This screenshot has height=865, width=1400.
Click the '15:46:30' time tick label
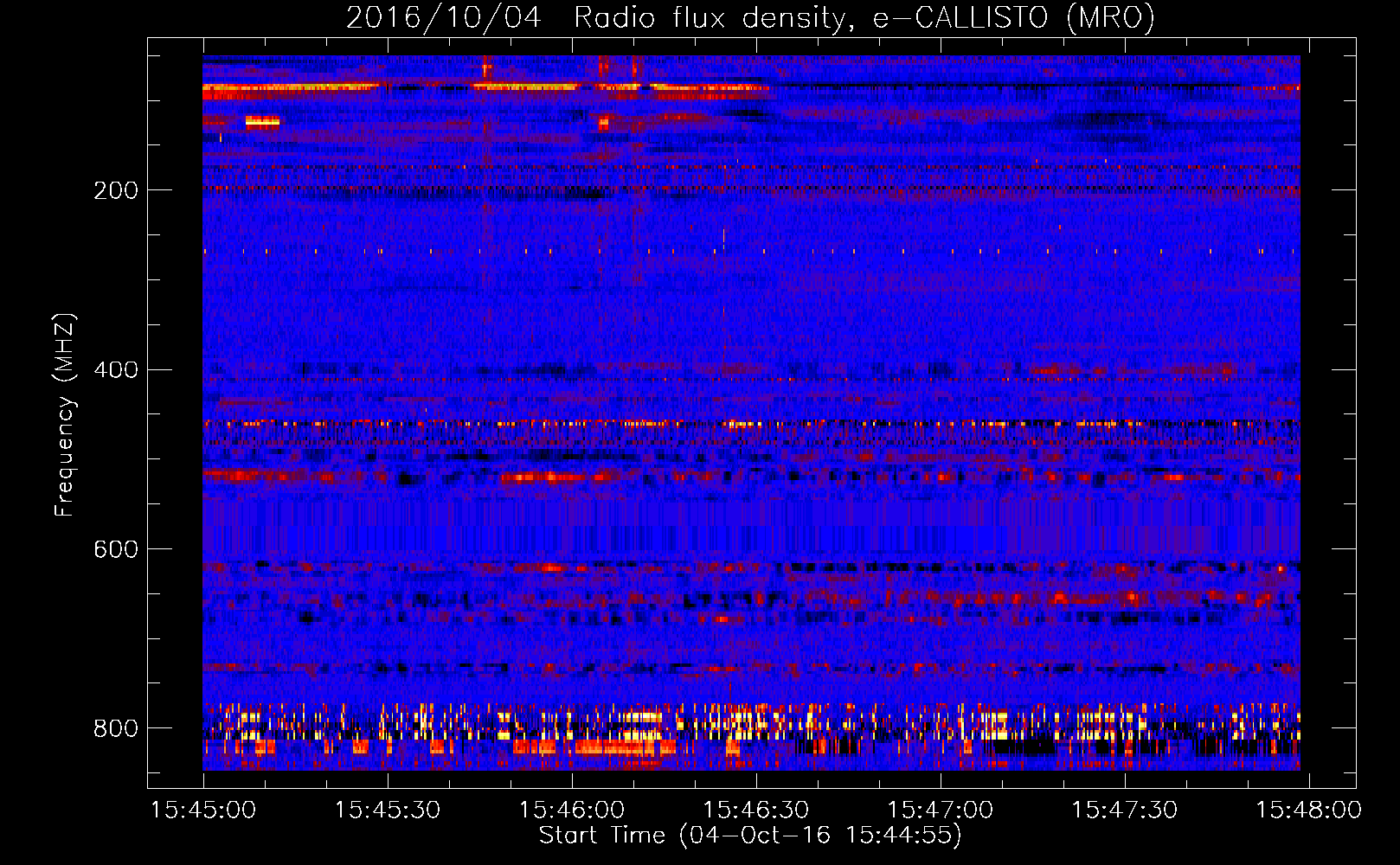[756, 811]
